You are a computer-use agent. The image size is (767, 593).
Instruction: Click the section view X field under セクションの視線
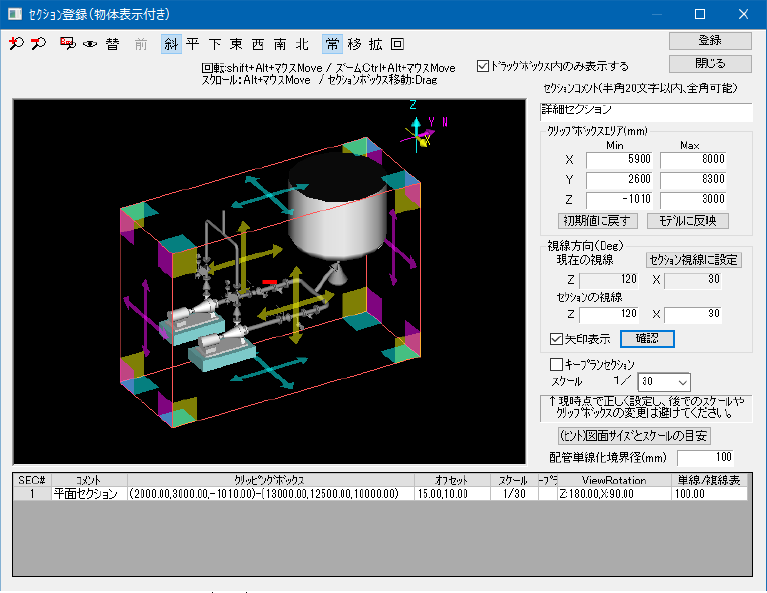pyautogui.click(x=693, y=314)
